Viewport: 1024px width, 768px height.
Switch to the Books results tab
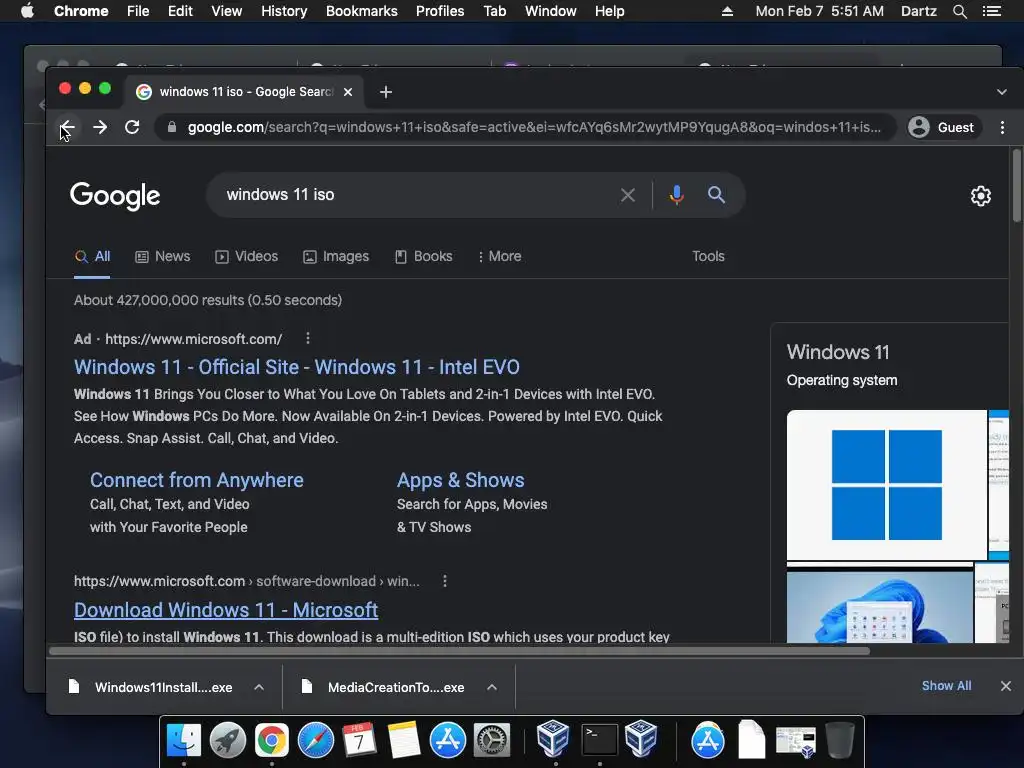point(423,257)
